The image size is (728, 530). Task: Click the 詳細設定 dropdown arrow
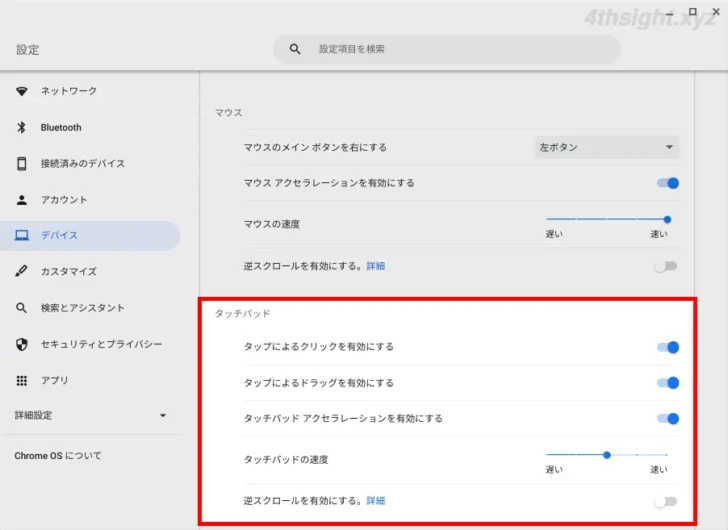(x=163, y=415)
